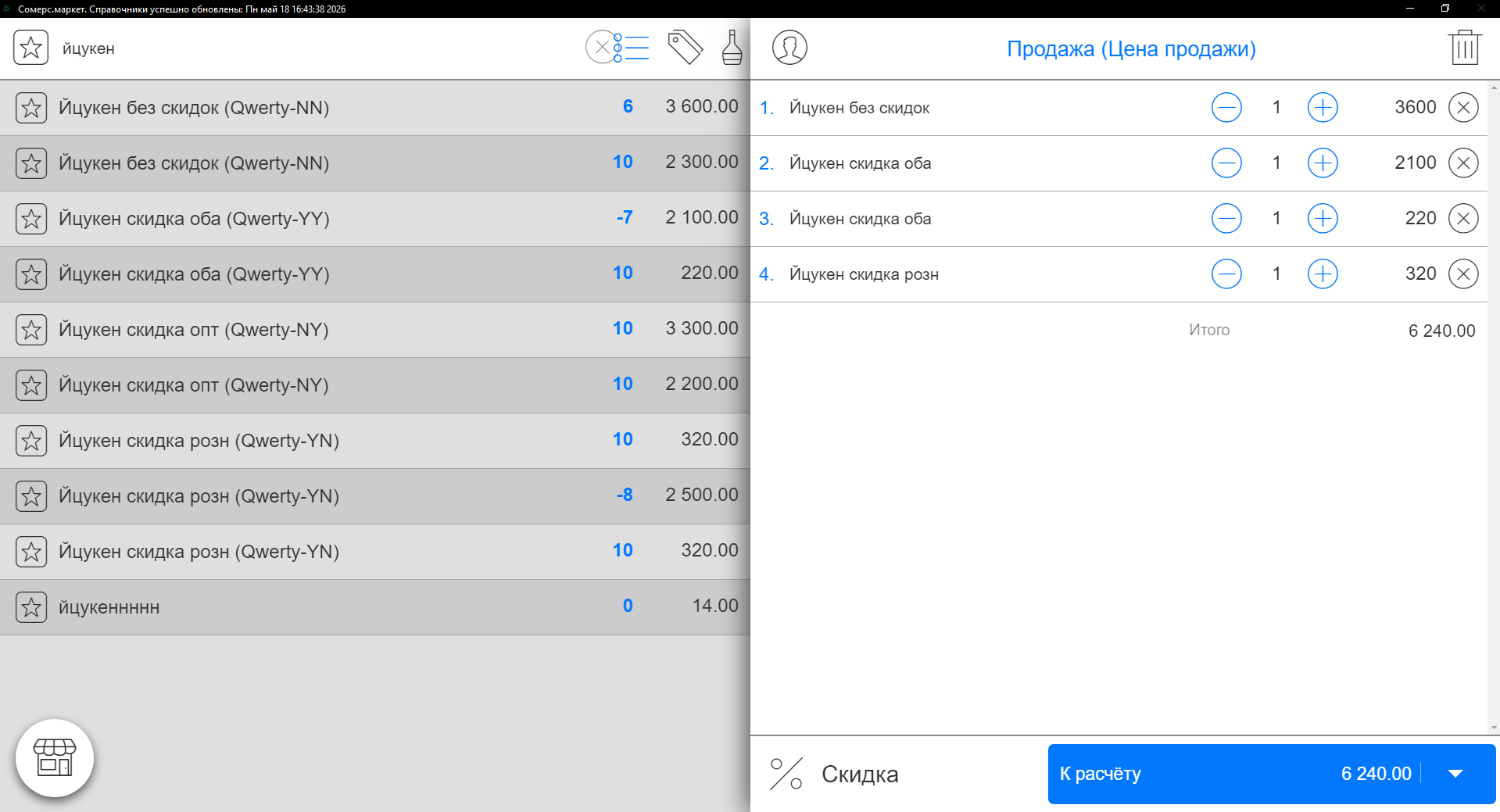This screenshot has width=1500, height=812.
Task: Decrease quantity of receipt line 3
Action: tap(1226, 218)
